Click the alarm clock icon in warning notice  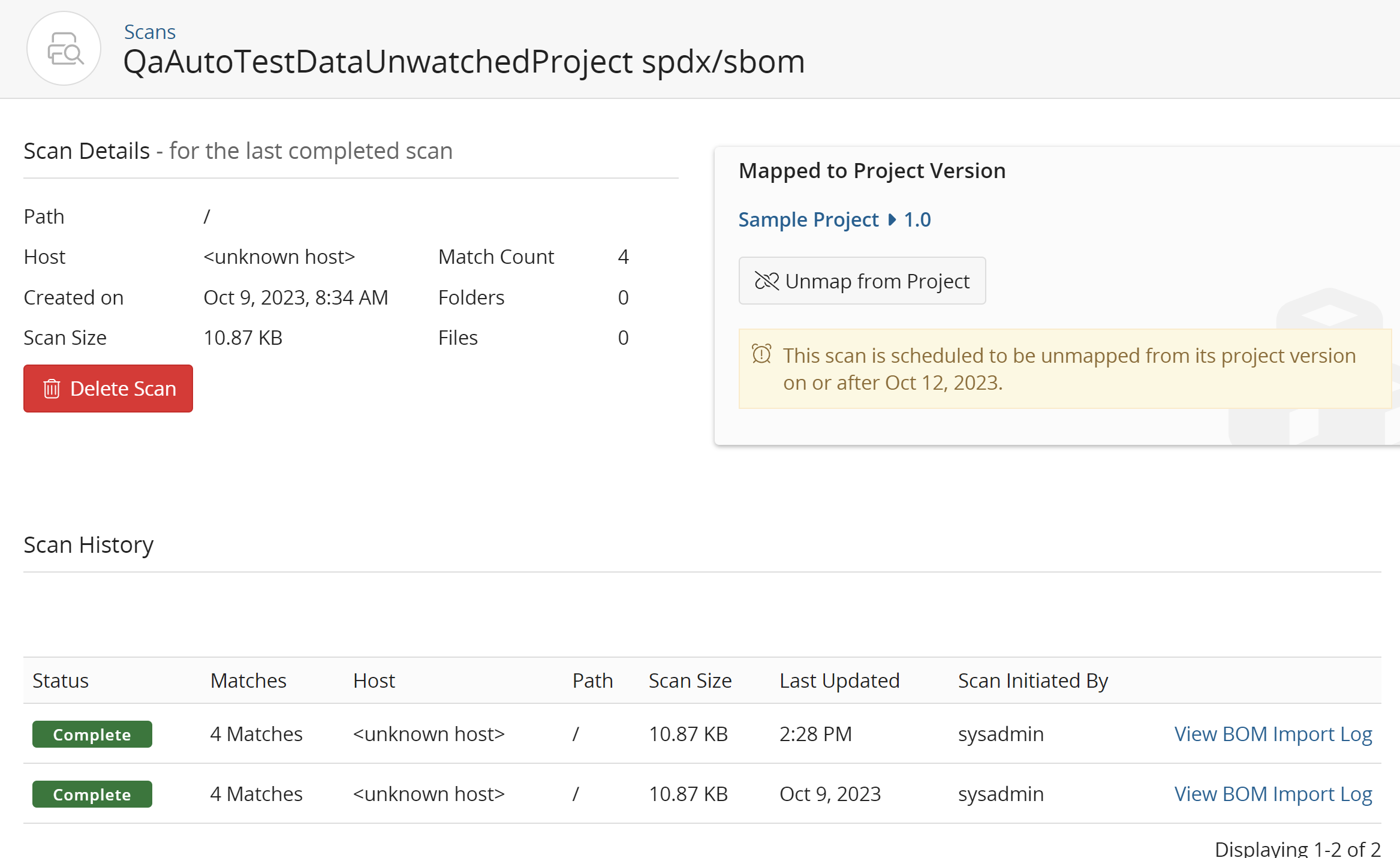(x=761, y=354)
